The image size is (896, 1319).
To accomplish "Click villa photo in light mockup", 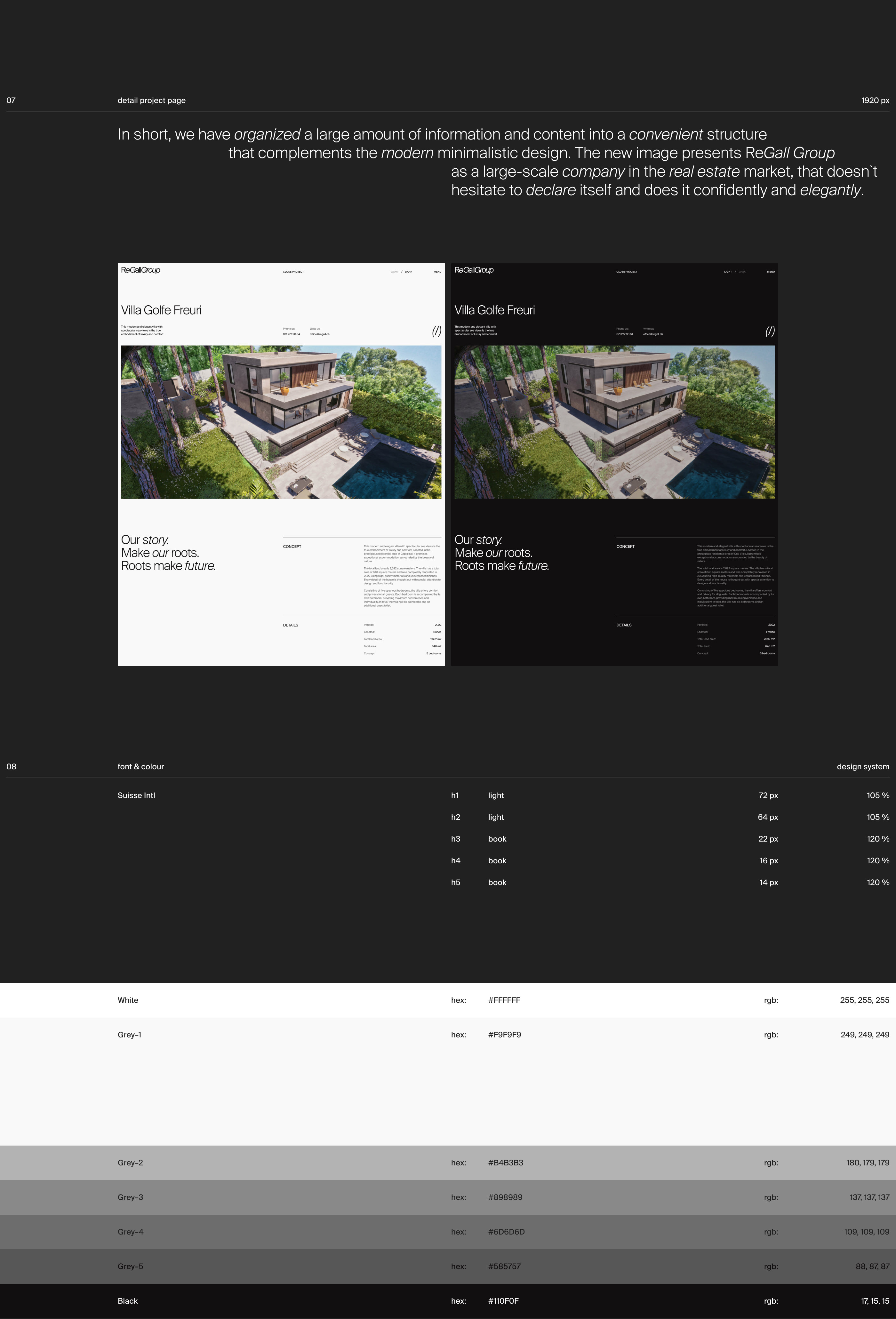I will pos(281,422).
